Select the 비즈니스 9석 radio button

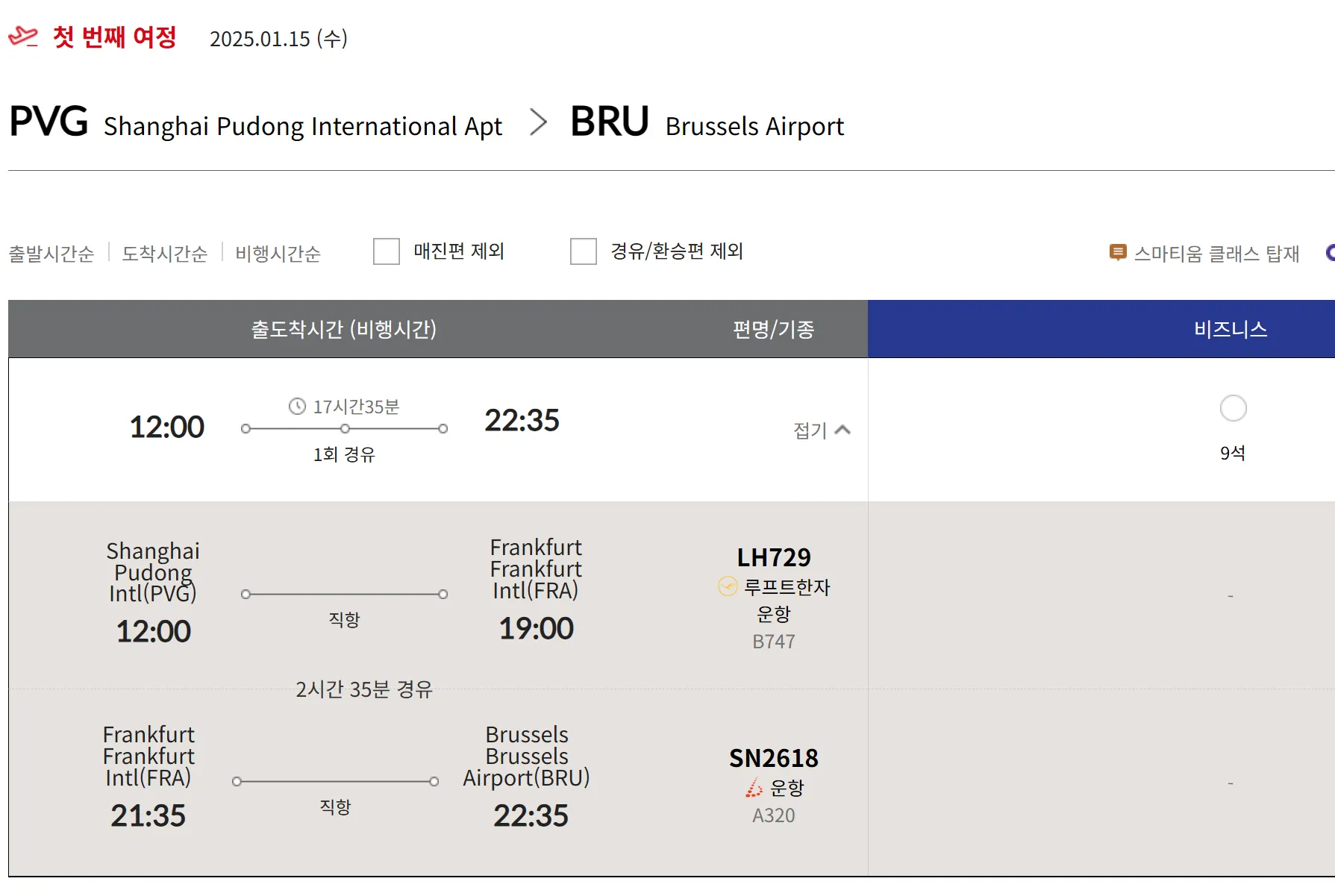[x=1233, y=408]
